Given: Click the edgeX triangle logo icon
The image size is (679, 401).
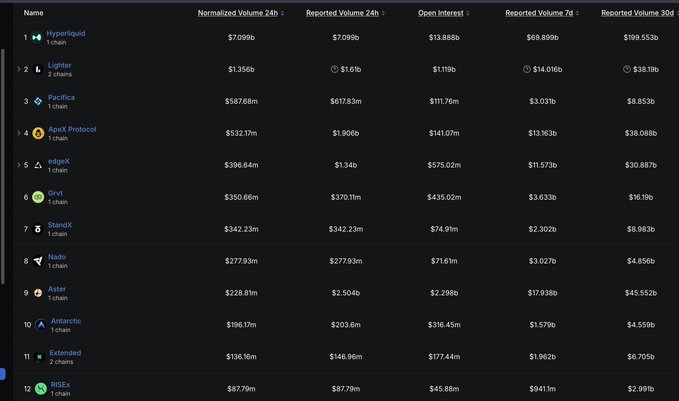Looking at the screenshot, I should coord(38,165).
